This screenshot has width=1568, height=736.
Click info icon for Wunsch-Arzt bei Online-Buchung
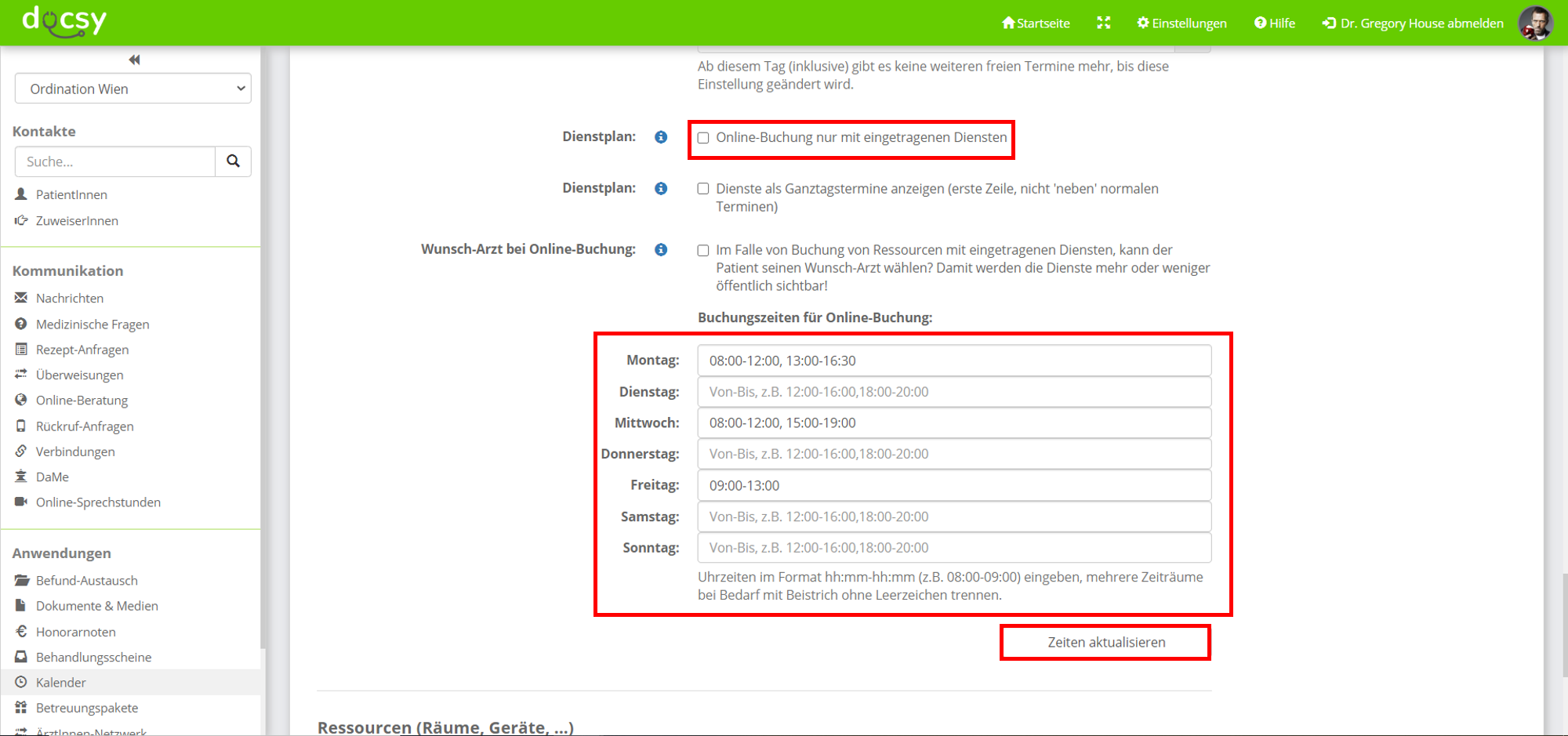661,250
